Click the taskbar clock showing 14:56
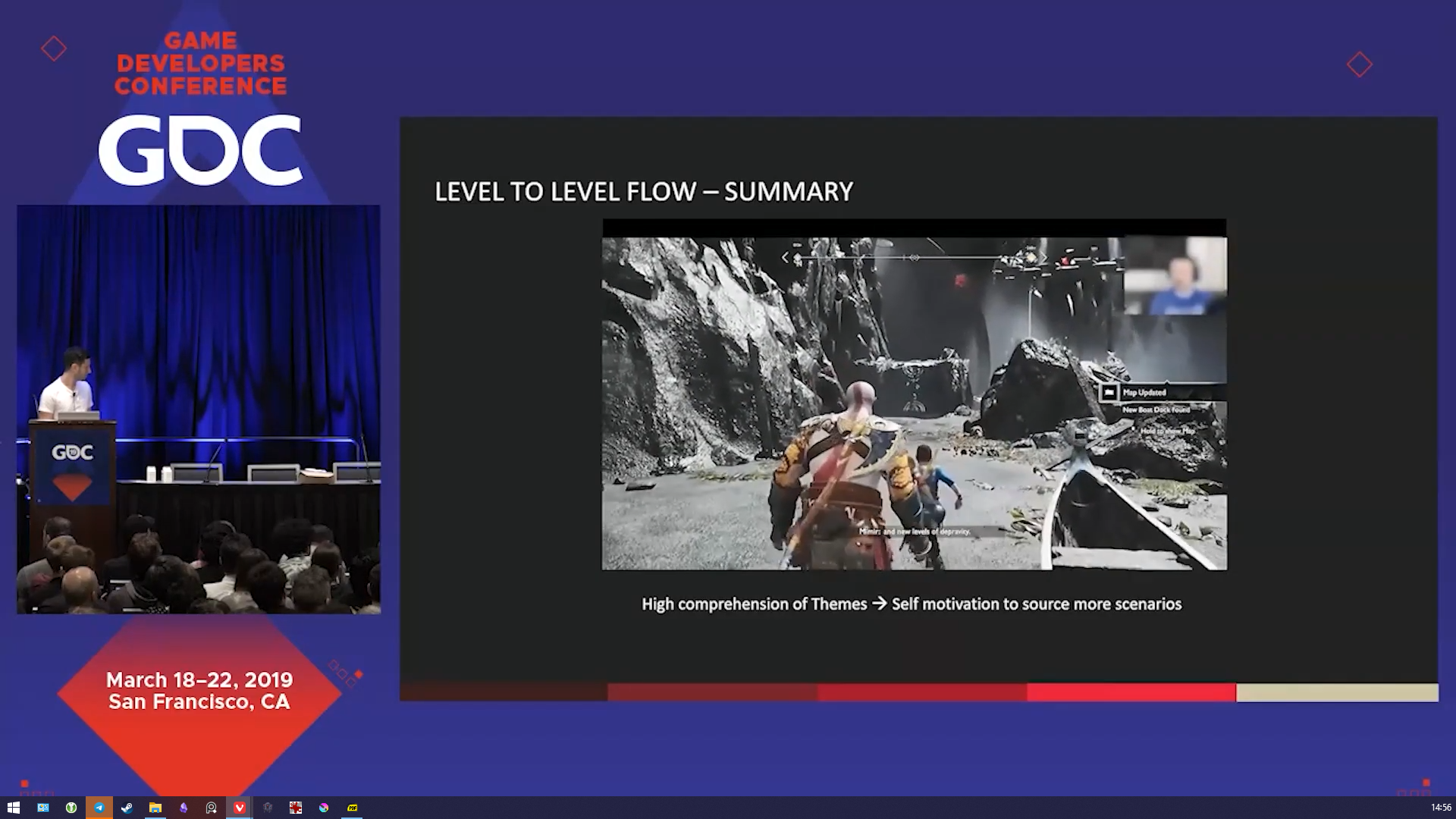This screenshot has height=819, width=1456. (x=1440, y=808)
